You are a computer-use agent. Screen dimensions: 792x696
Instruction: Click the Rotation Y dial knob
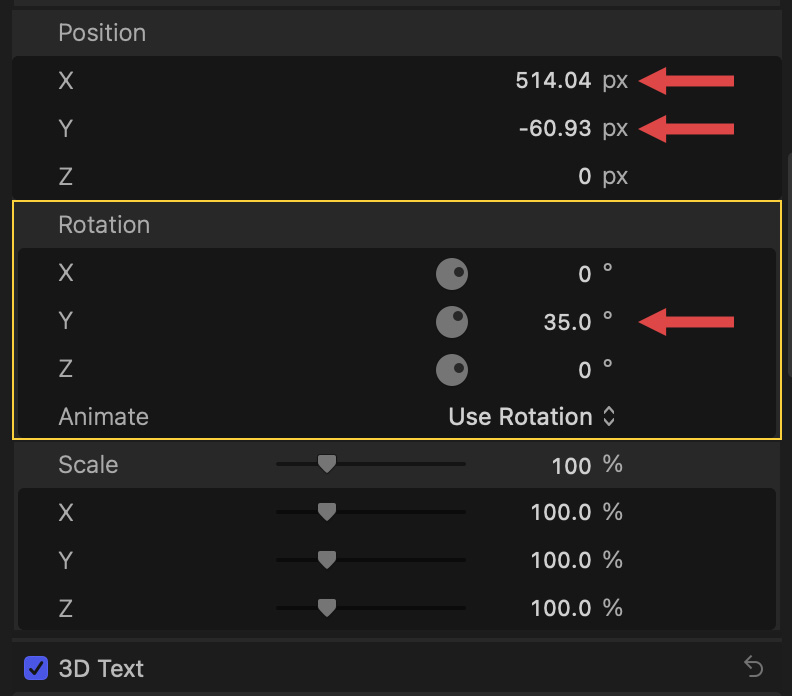[452, 321]
